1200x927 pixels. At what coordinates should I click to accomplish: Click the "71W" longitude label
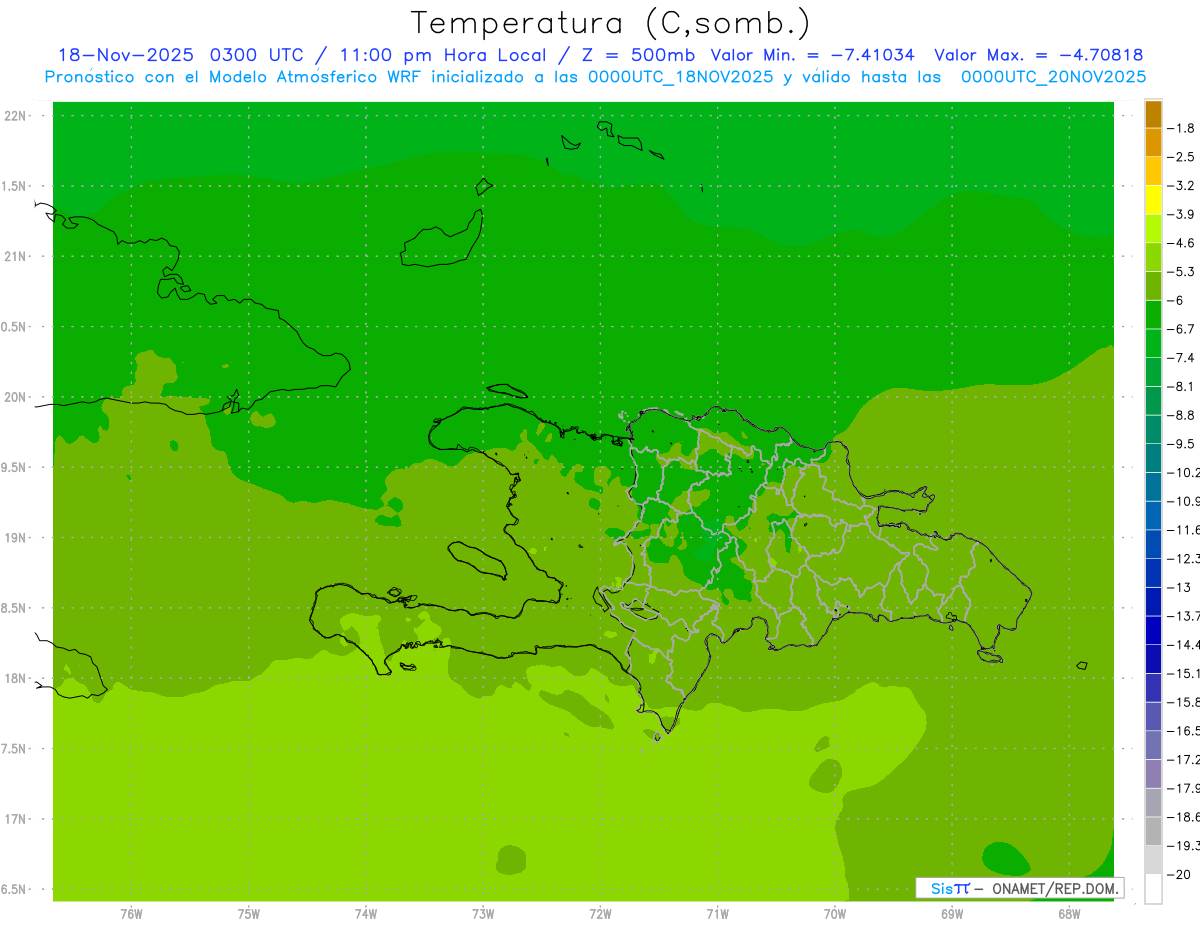[717, 915]
